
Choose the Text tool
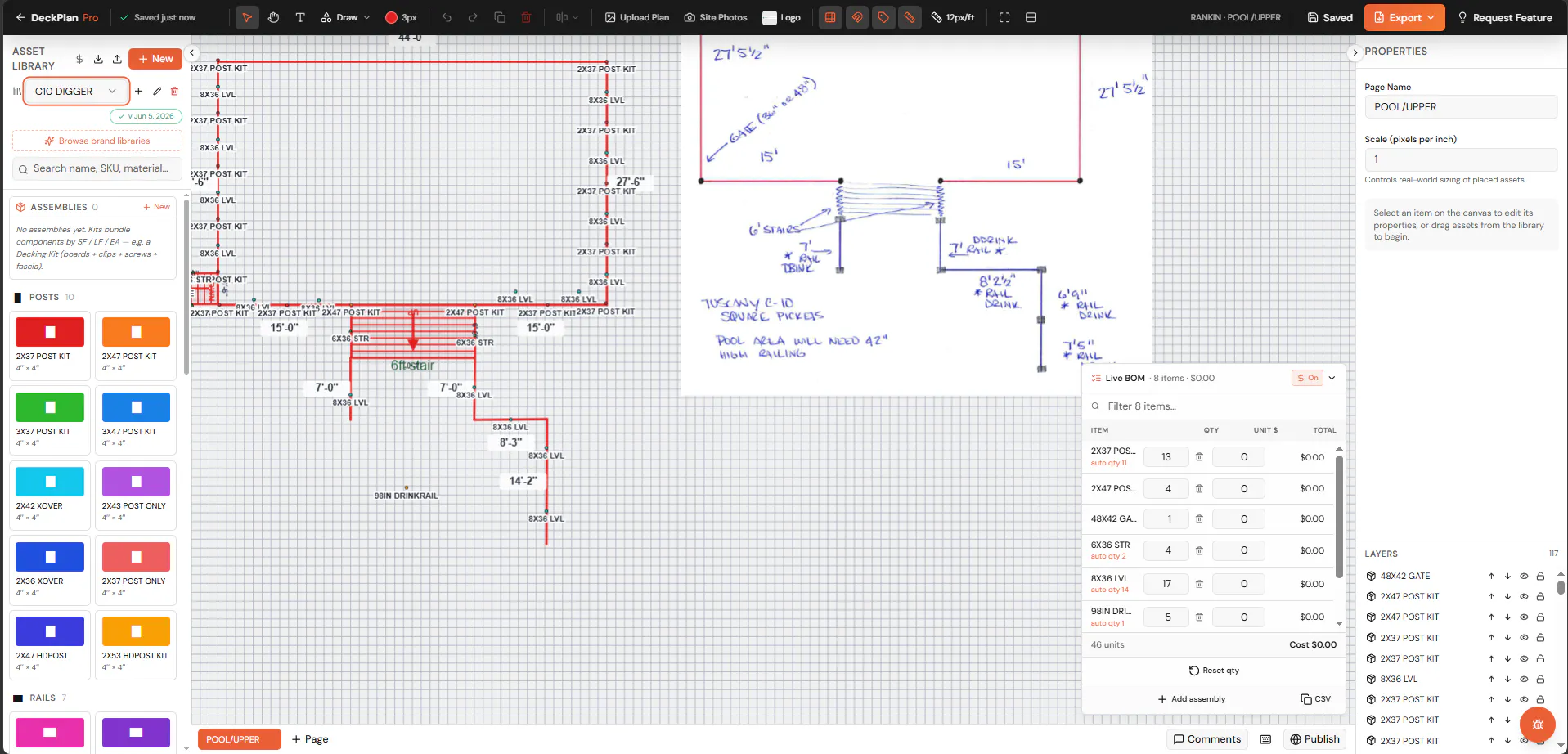[300, 17]
